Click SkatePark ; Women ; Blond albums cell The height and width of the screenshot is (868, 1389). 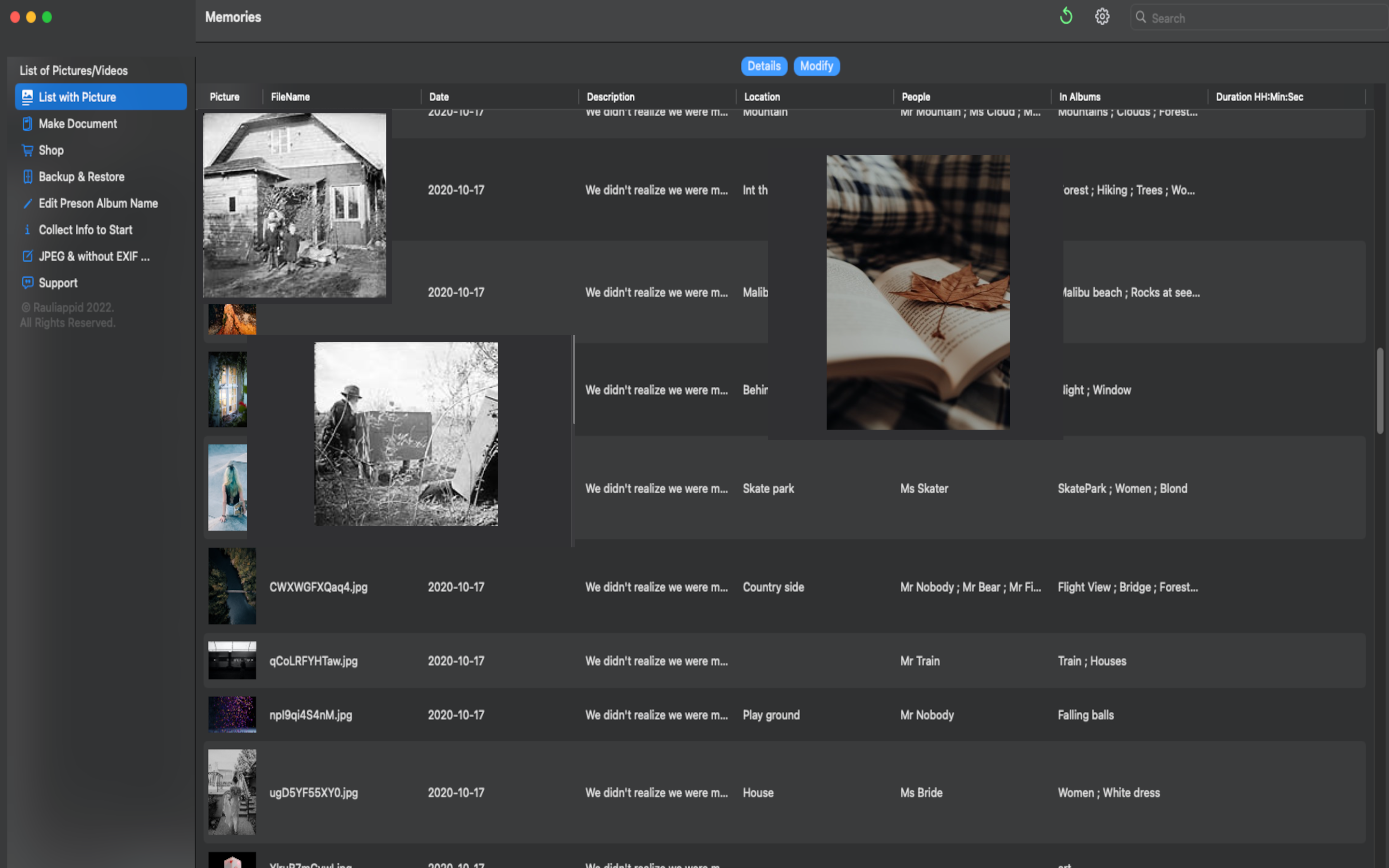click(1122, 488)
